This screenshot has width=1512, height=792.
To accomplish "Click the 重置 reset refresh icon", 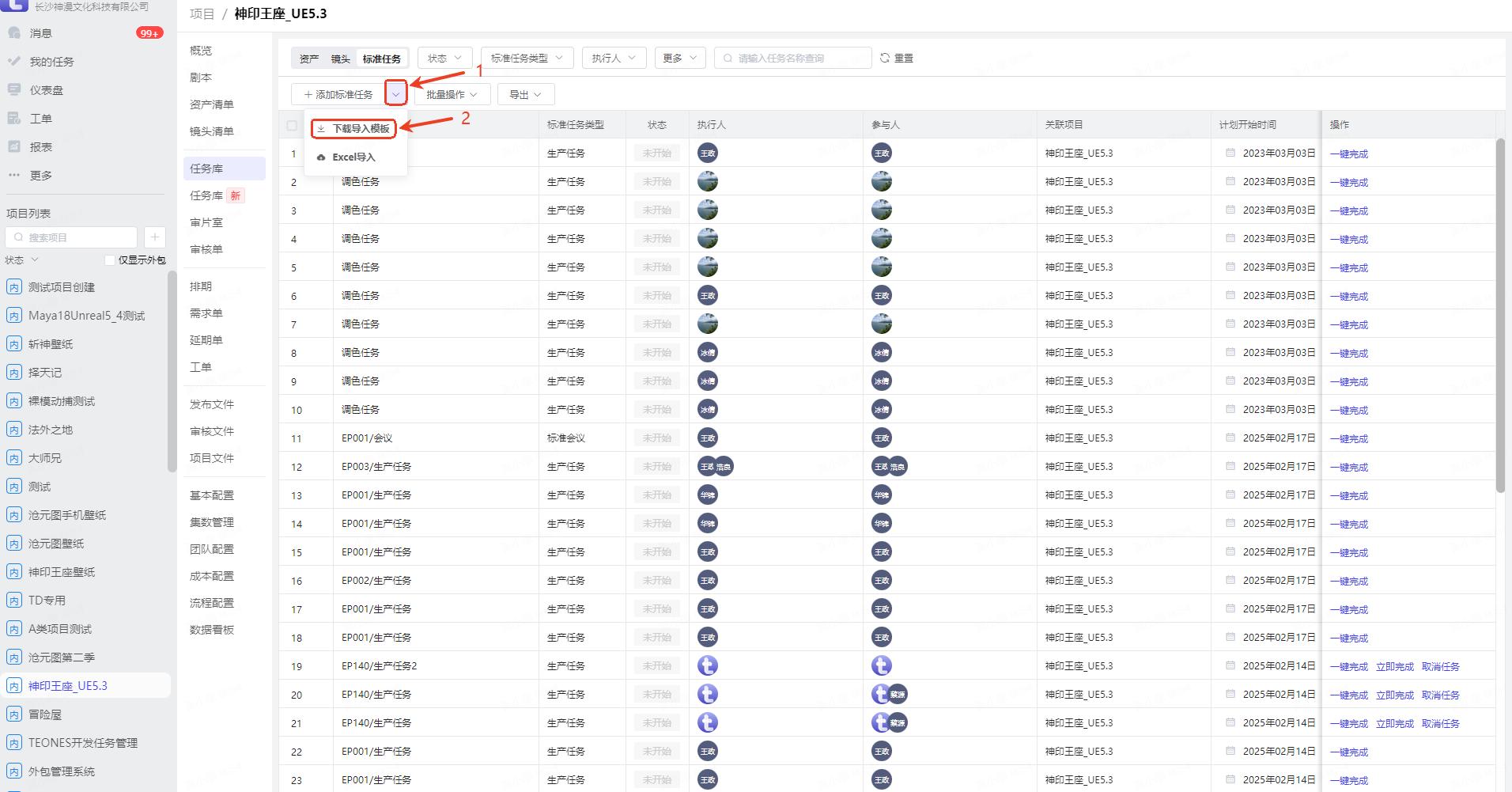I will 885,58.
